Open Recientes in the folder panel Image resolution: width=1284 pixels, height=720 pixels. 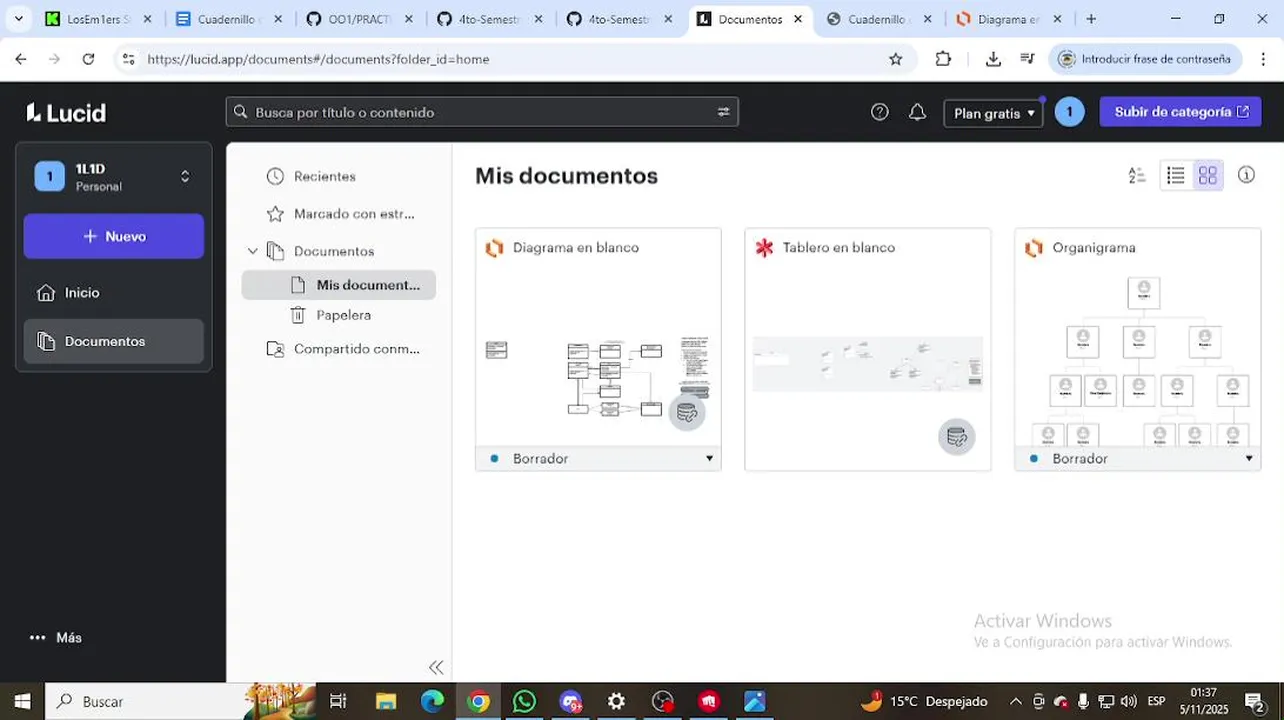(324, 176)
